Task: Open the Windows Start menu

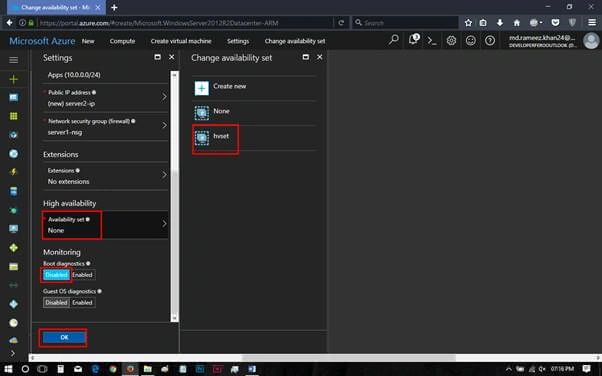Action: point(8,369)
